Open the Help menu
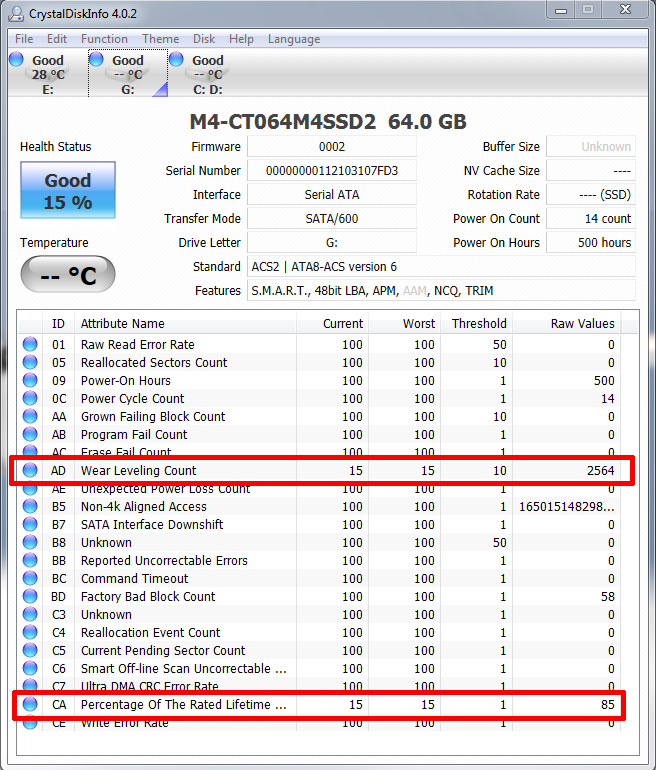656x770 pixels. pyautogui.click(x=241, y=39)
